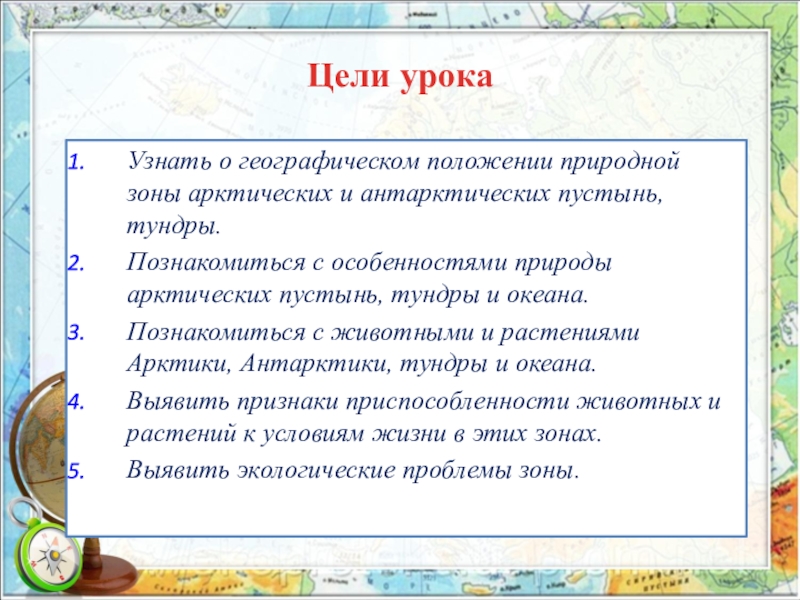This screenshot has height=600, width=800.
Task: Click list number '5.'
Action: pos(76,471)
